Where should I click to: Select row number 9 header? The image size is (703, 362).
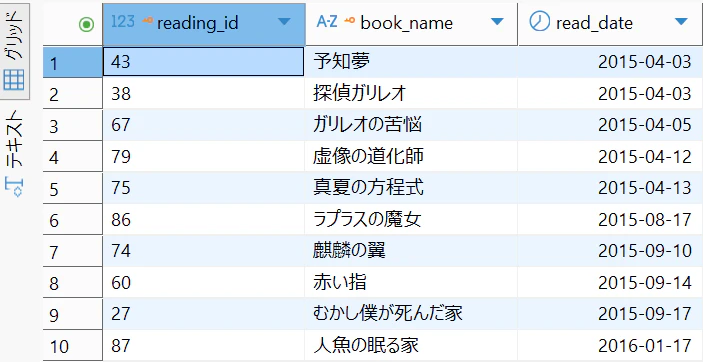tap(73, 315)
